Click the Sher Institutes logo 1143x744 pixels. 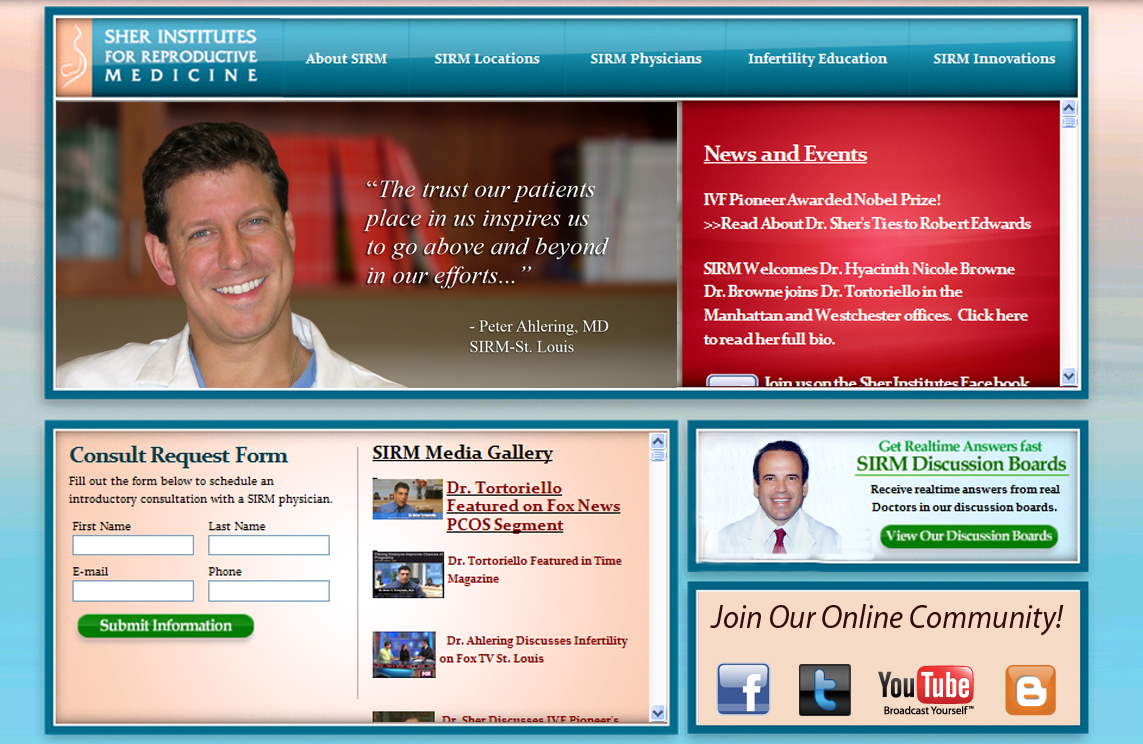point(169,58)
